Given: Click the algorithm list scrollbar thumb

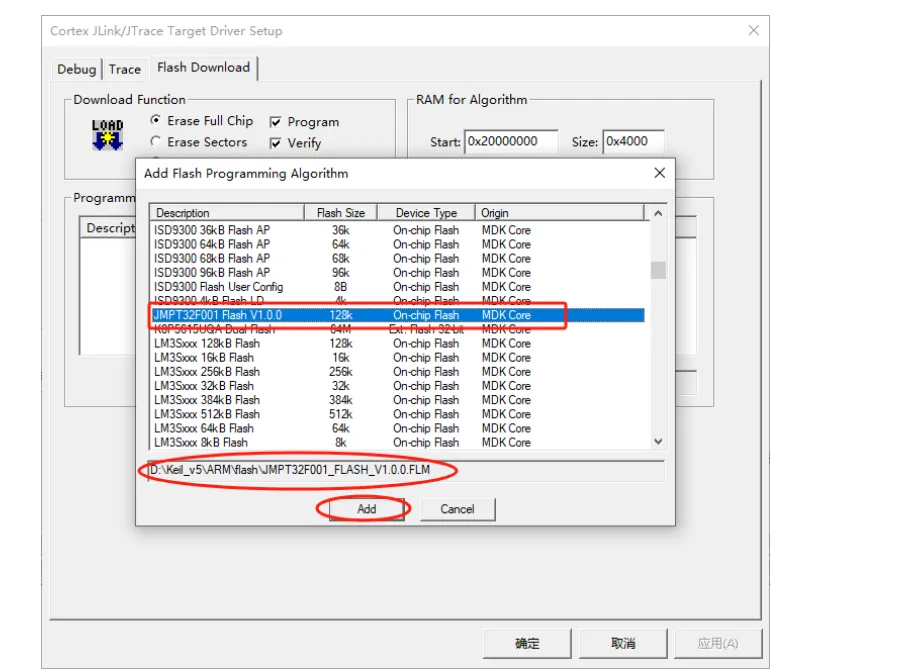Looking at the screenshot, I should (658, 270).
